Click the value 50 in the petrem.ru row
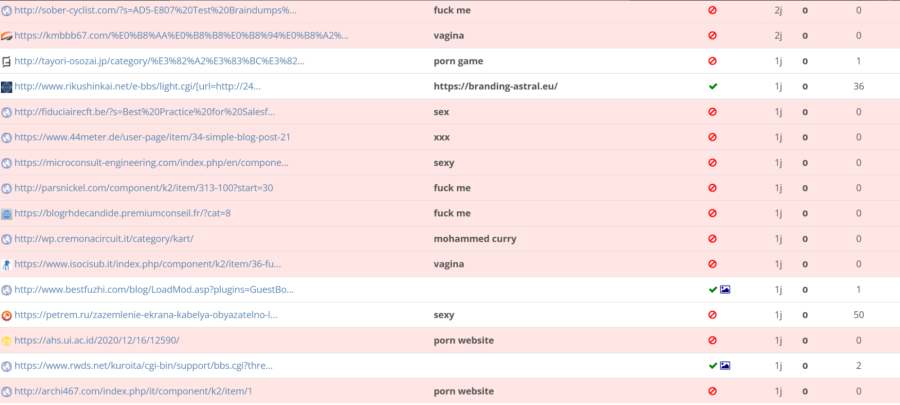900x405 pixels. [858, 315]
